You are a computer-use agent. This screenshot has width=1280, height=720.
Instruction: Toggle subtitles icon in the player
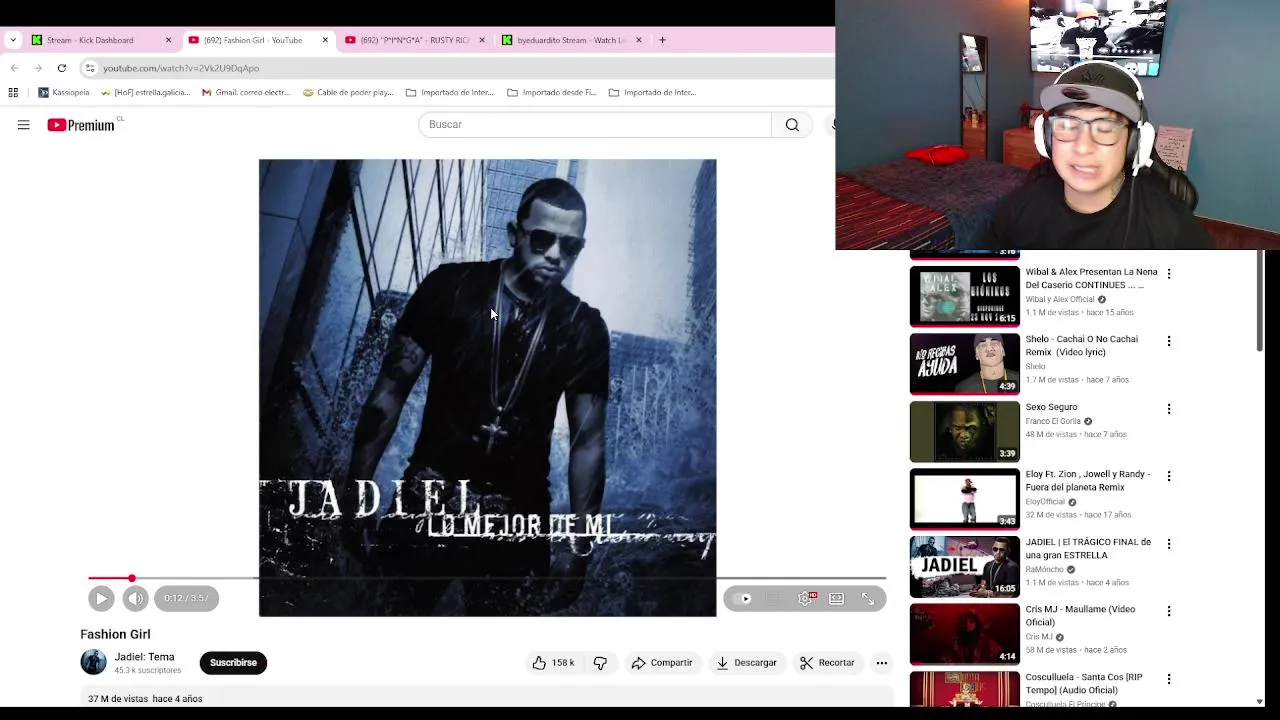tap(773, 598)
